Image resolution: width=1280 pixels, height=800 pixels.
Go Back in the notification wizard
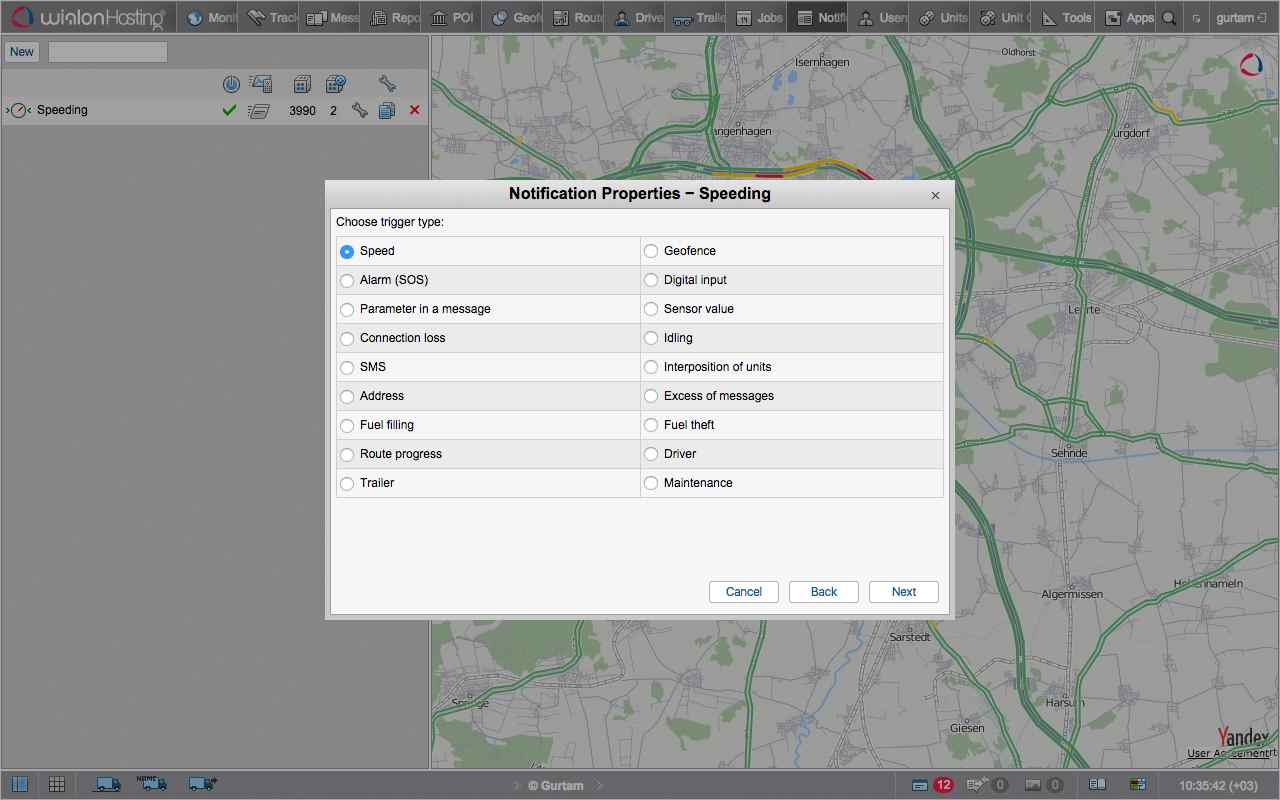coord(823,592)
